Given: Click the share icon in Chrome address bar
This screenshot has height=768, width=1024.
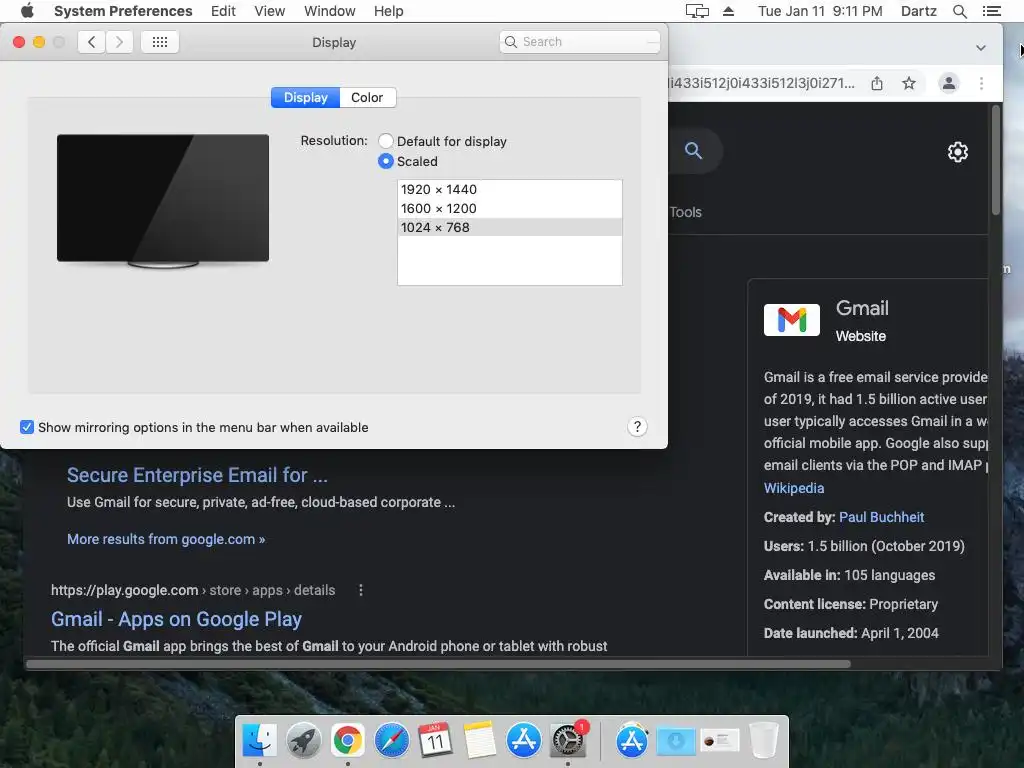Looking at the screenshot, I should tap(877, 83).
